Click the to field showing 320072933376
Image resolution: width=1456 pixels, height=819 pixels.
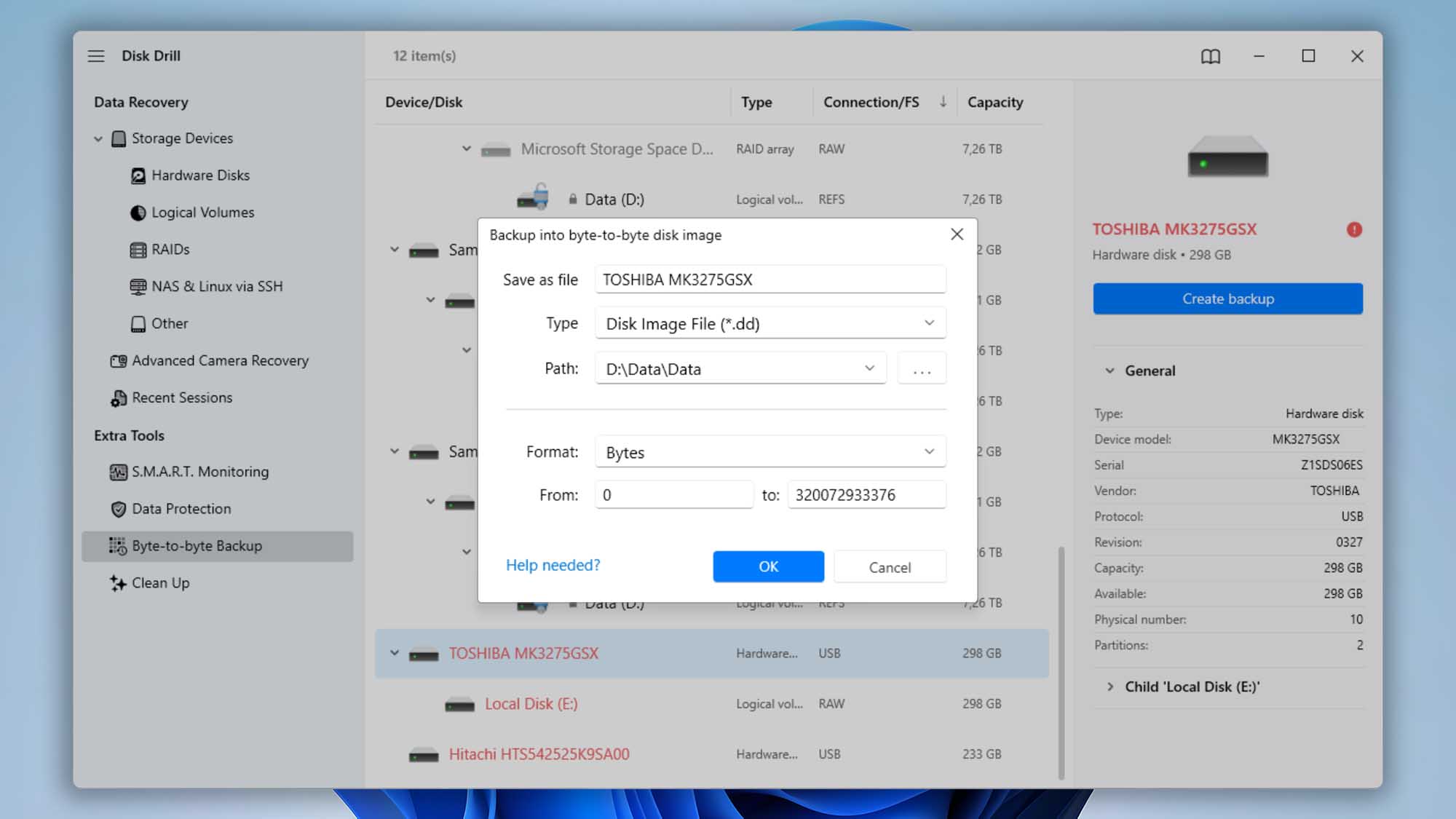[866, 495]
